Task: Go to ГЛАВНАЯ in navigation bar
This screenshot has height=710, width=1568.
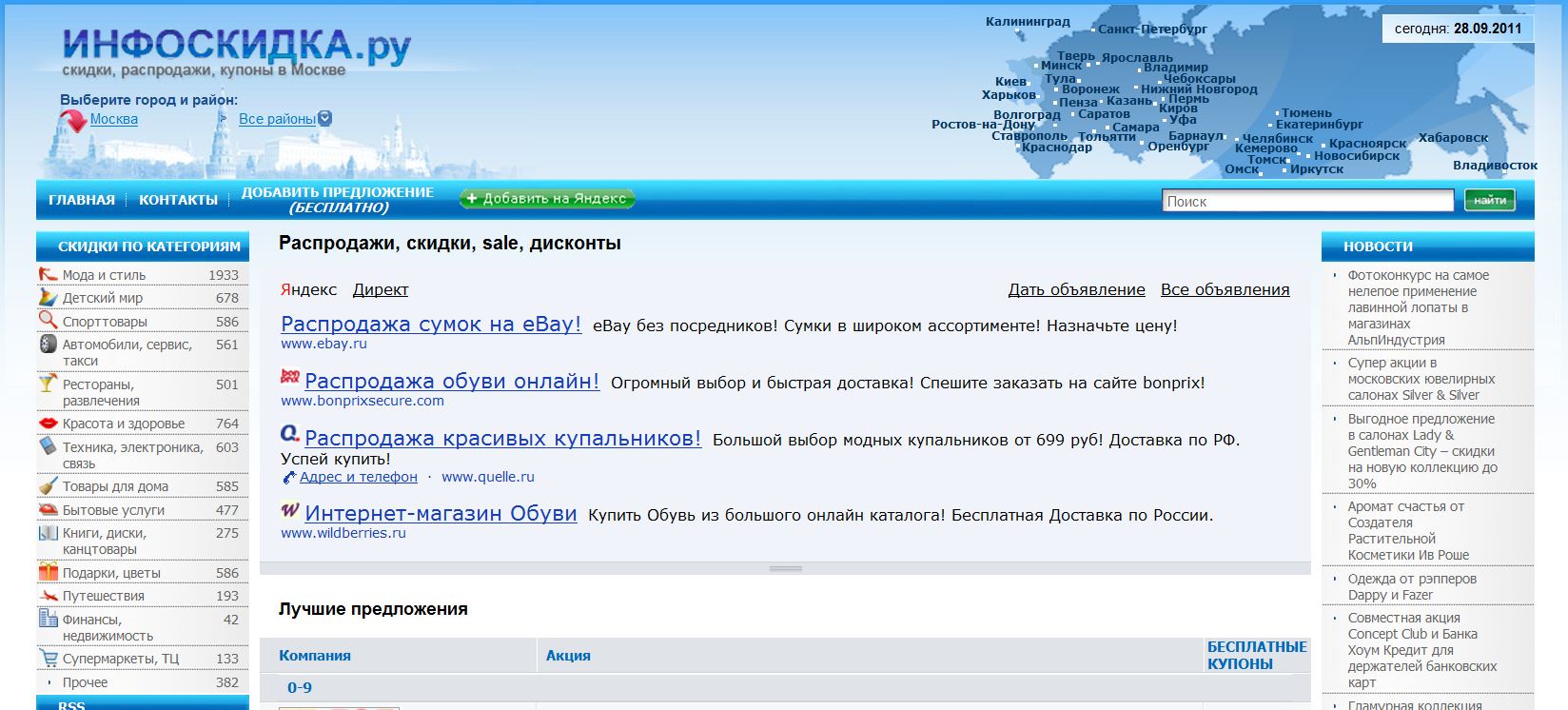Action: coord(82,200)
